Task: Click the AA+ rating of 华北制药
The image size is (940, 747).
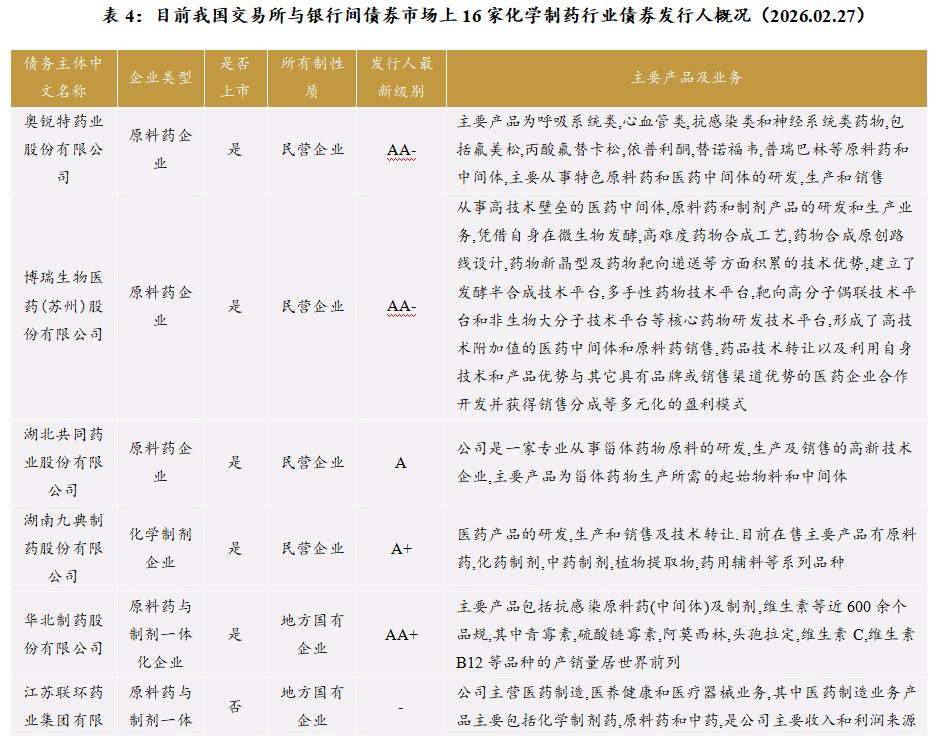Action: pyautogui.click(x=401, y=634)
